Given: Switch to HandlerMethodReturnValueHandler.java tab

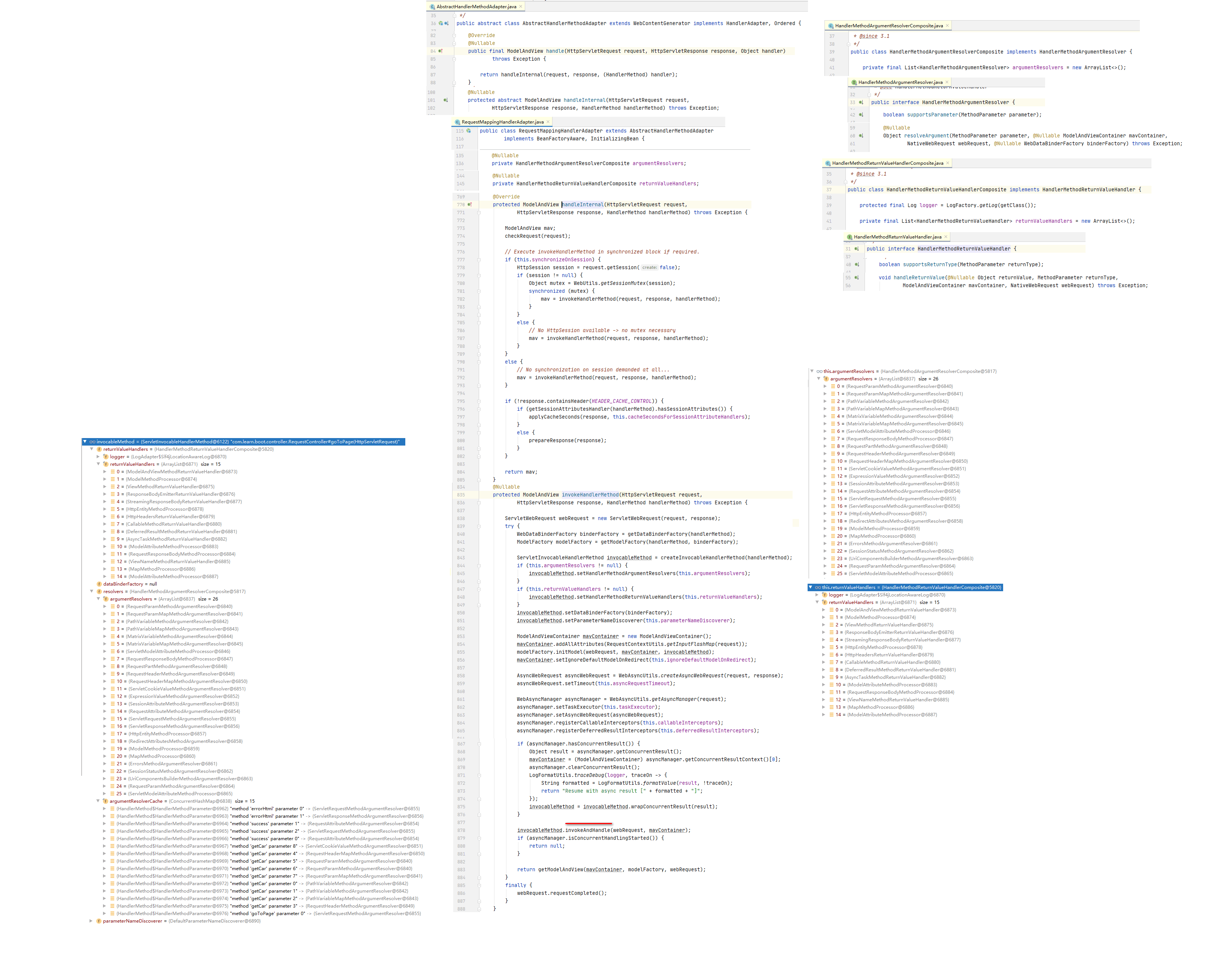Looking at the screenshot, I should point(897,237).
